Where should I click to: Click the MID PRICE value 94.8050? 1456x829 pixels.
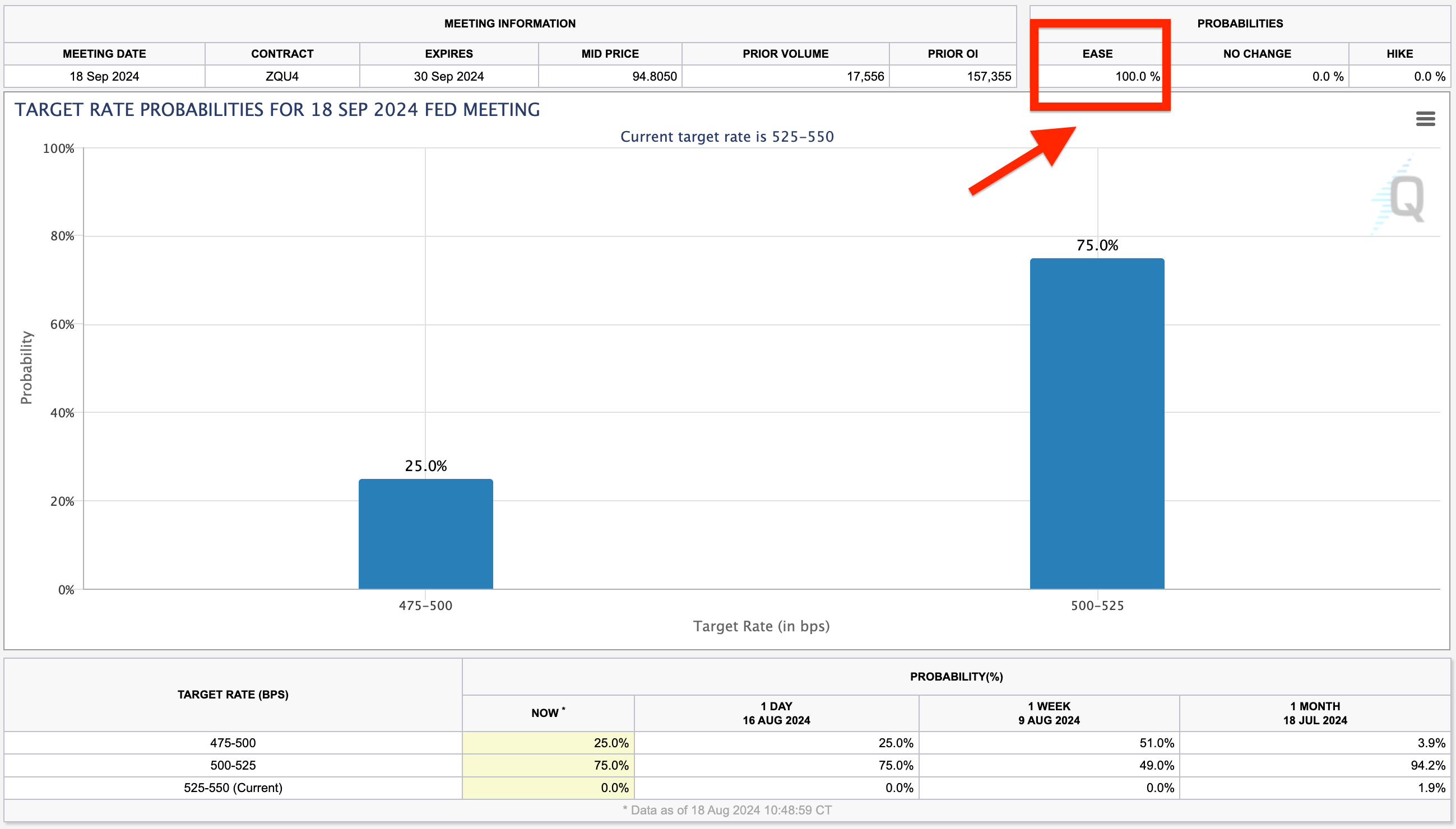pos(654,76)
